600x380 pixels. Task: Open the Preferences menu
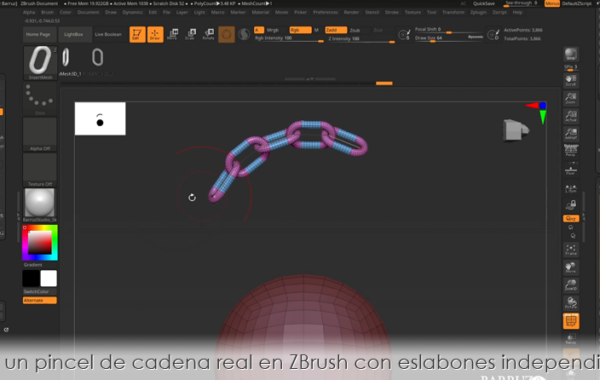coord(325,12)
